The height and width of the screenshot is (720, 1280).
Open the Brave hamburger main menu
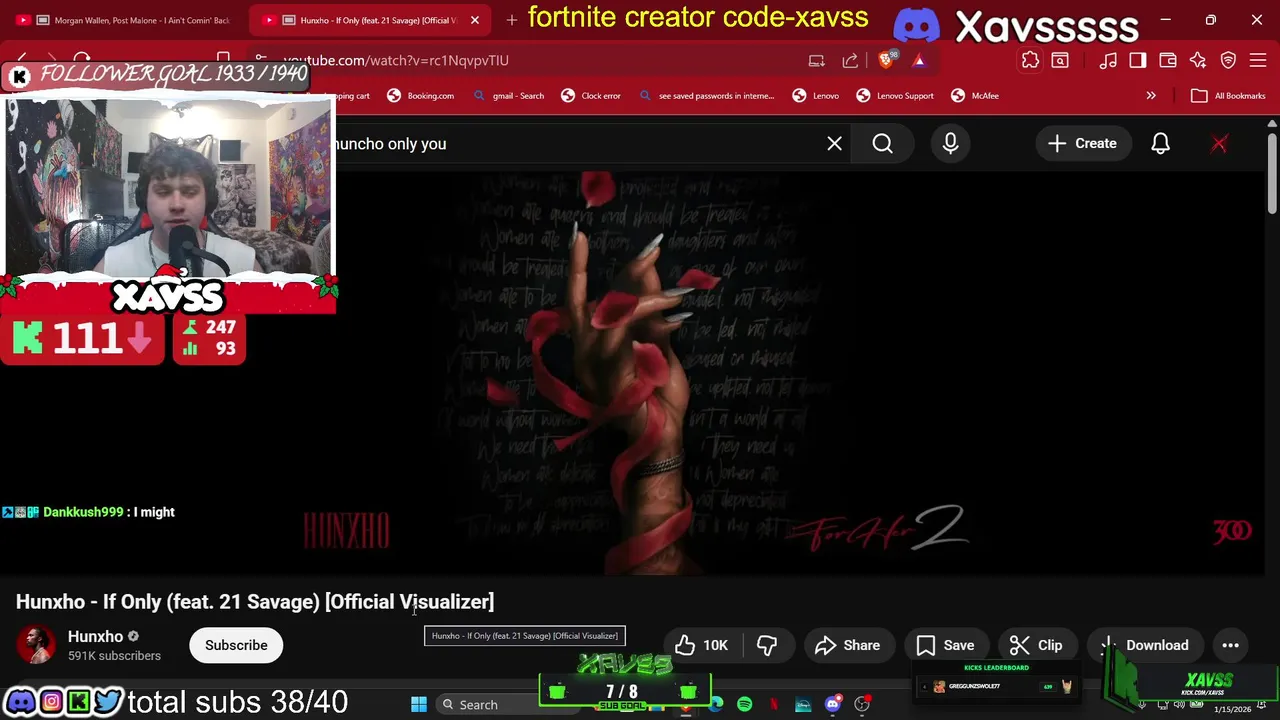[x=1258, y=61]
